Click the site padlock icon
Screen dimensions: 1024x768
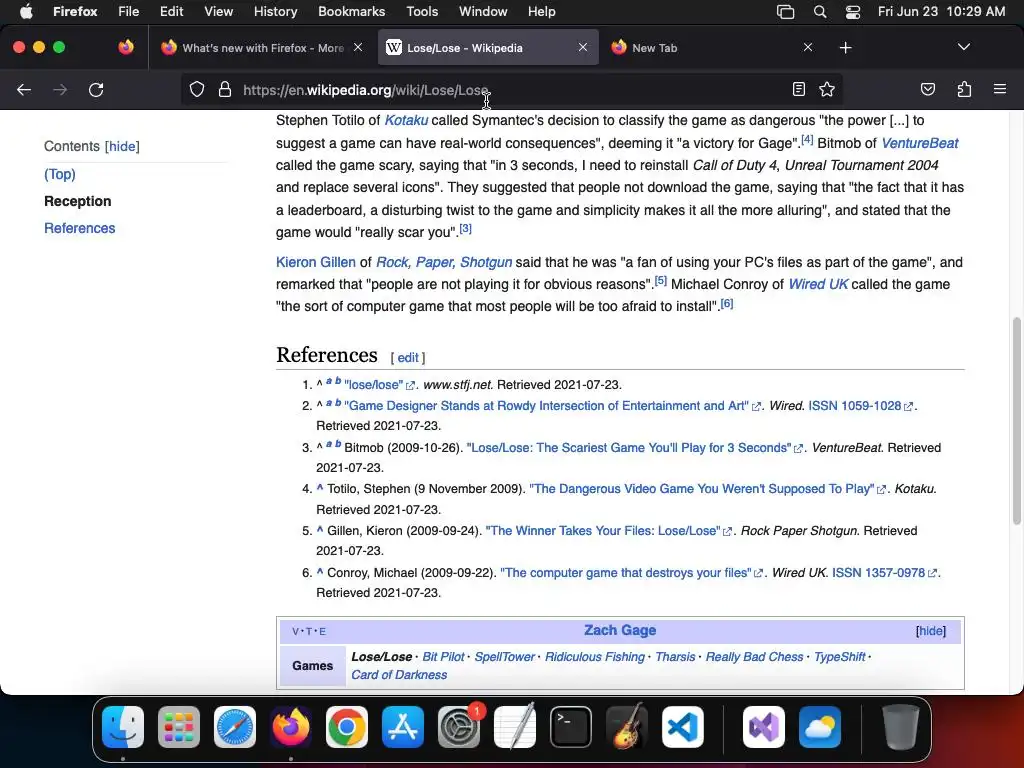pos(225,89)
